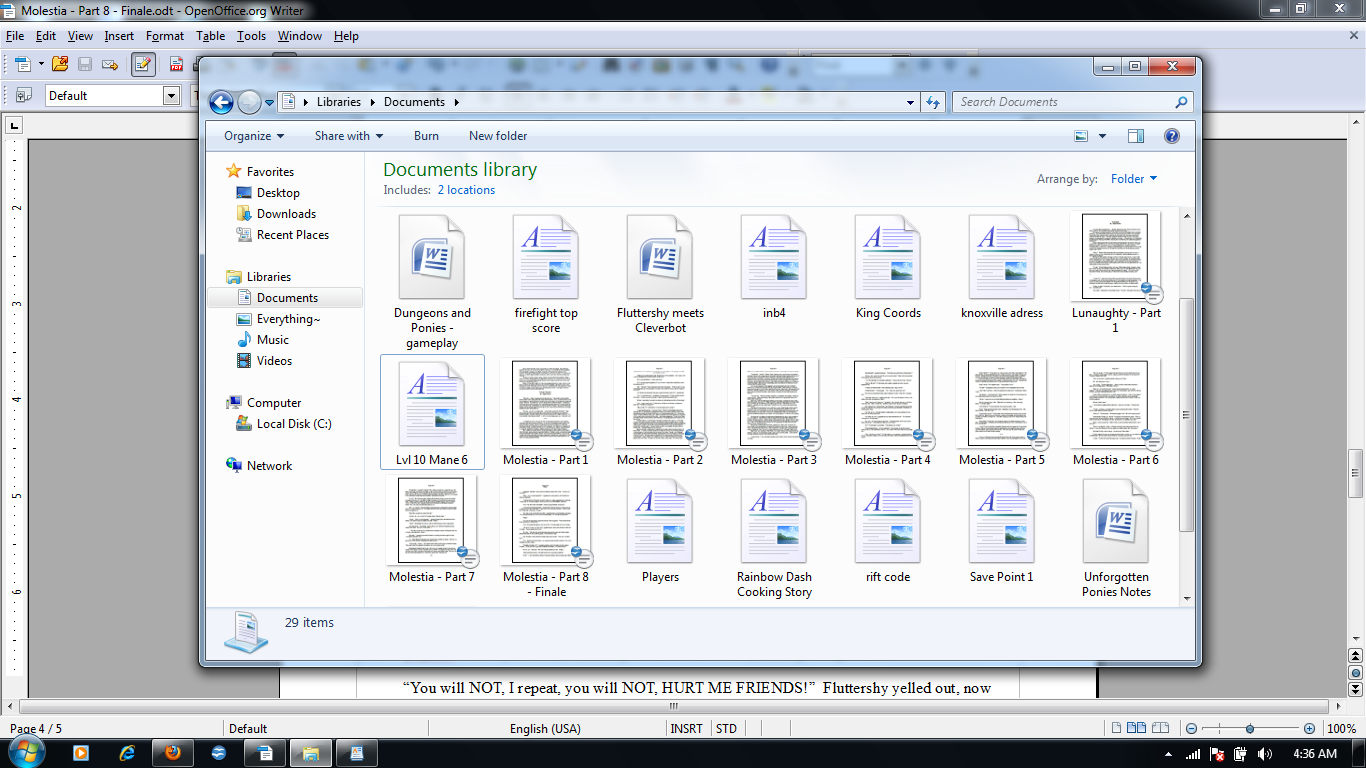The image size is (1366, 768).
Task: Click the Open file icon in Writer toolbar
Action: coord(60,65)
